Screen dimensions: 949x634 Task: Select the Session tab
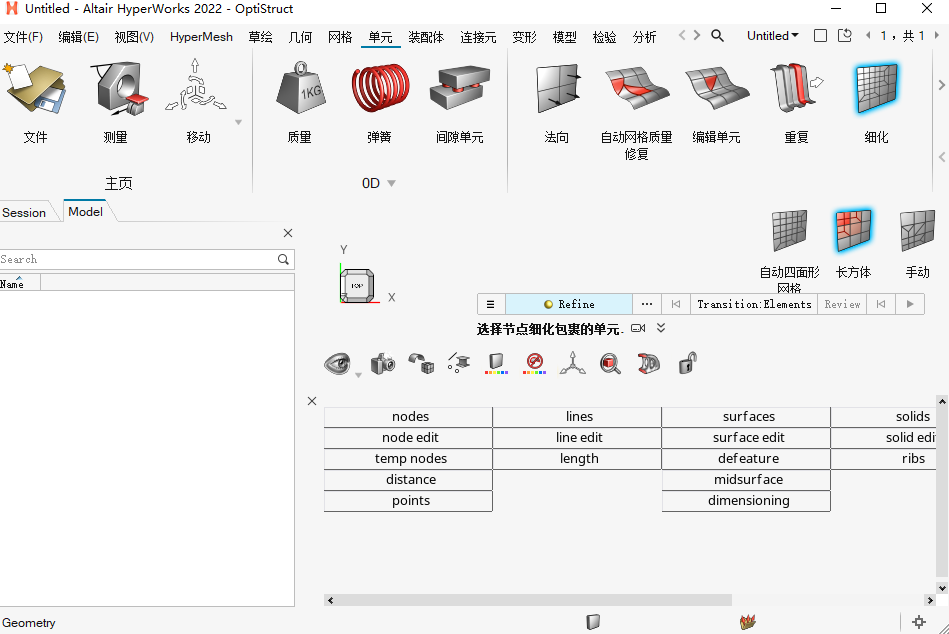tap(23, 212)
